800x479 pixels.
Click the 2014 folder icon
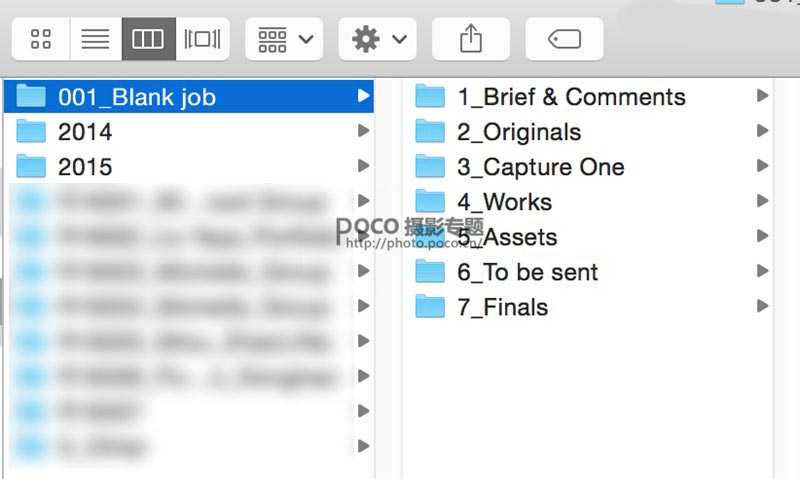[x=32, y=132]
